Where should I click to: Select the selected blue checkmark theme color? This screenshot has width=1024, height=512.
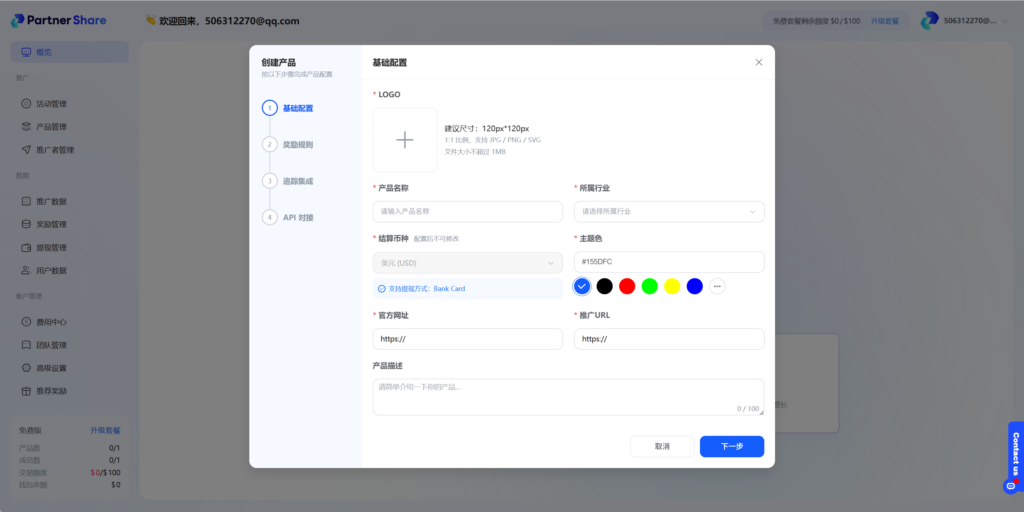pos(582,286)
